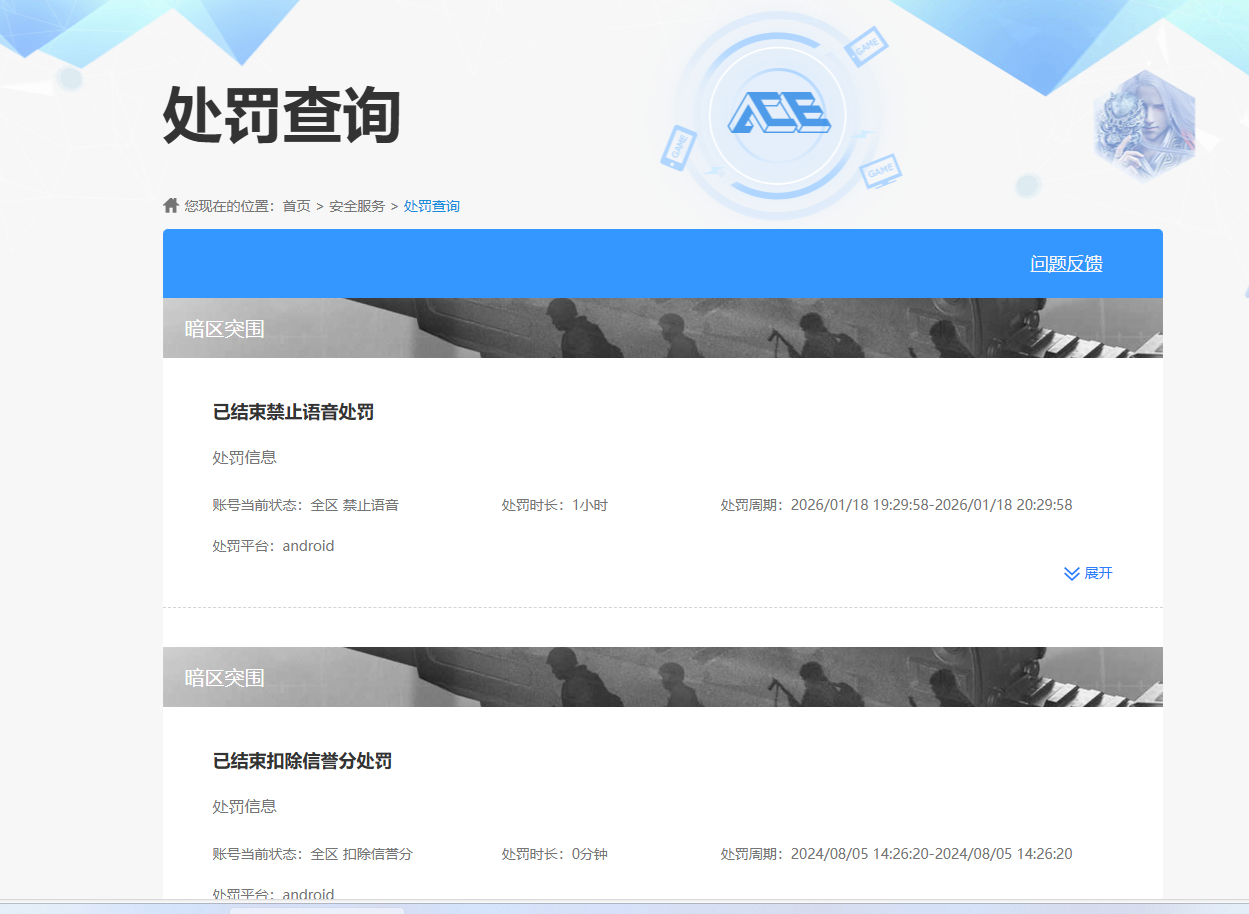Open the 首页 breadcrumb link
Screen dimensions: 1249x914
click(296, 206)
